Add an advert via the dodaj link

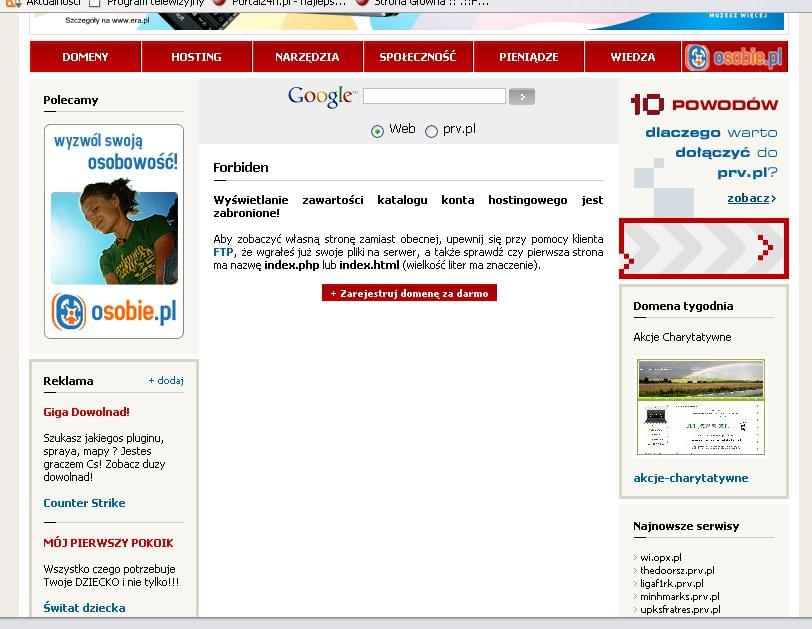tap(166, 381)
